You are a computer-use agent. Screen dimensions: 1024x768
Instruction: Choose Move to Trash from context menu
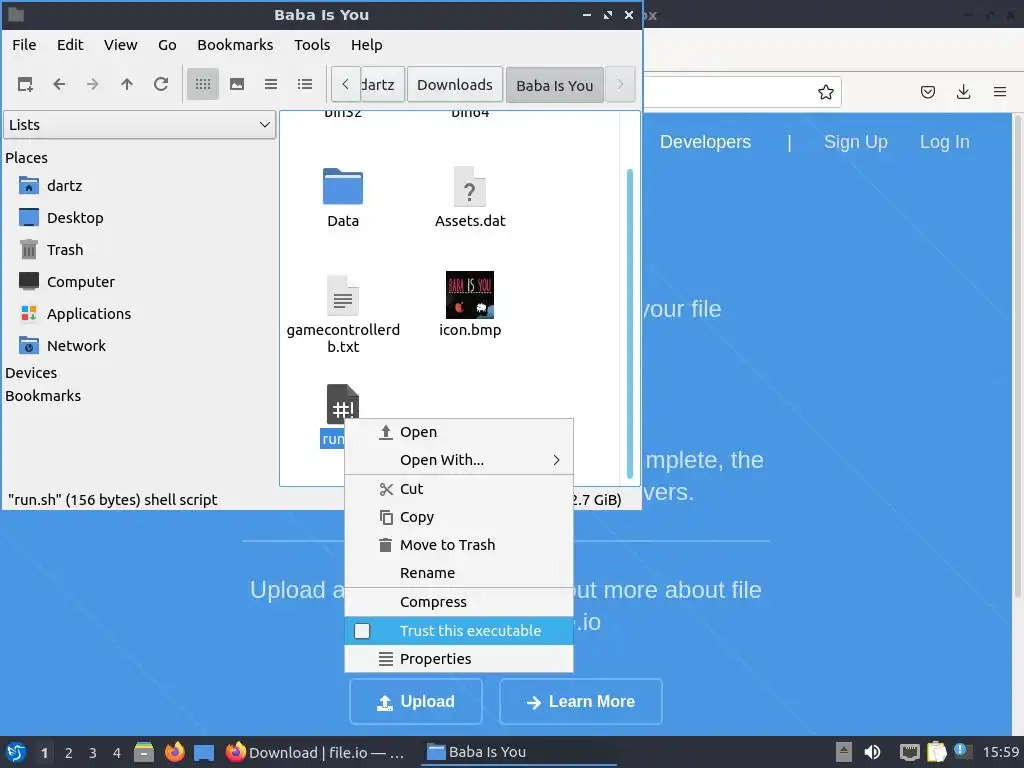[459, 545]
